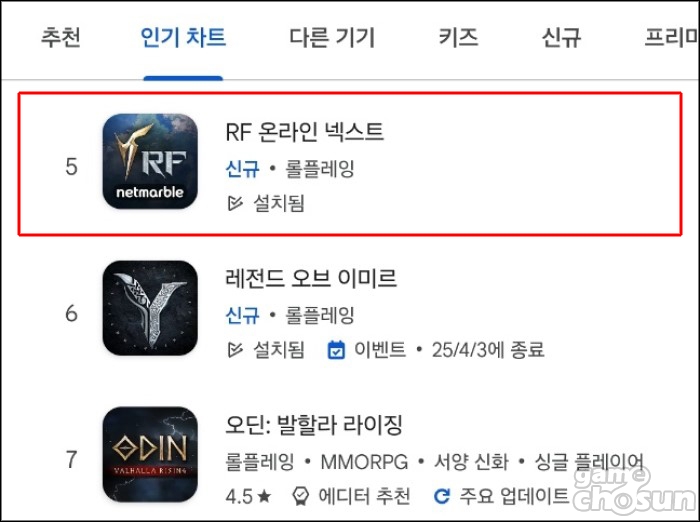Click installed icon beside RF 온라인 넥스트 설치됨

pyautogui.click(x=235, y=203)
